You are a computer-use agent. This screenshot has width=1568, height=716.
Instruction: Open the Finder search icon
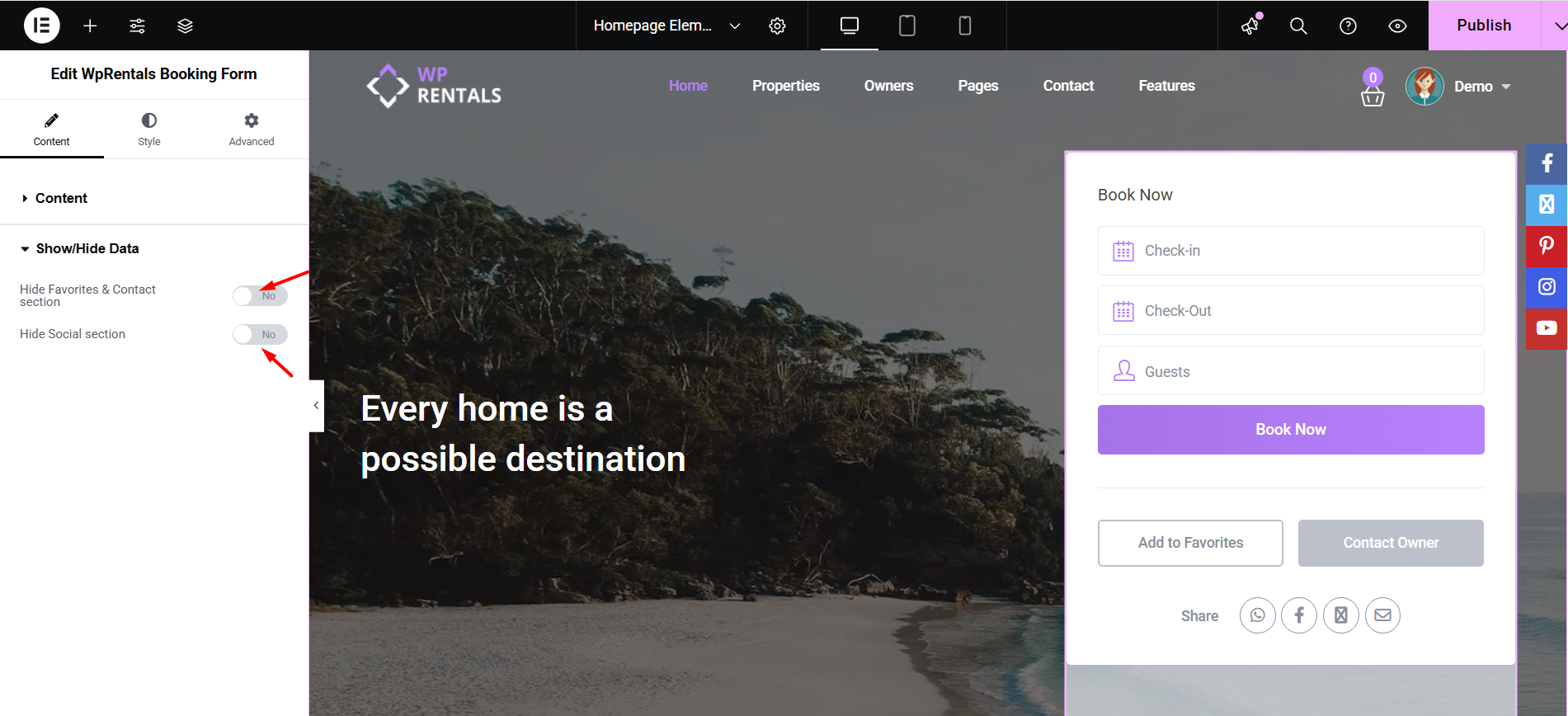(1298, 26)
